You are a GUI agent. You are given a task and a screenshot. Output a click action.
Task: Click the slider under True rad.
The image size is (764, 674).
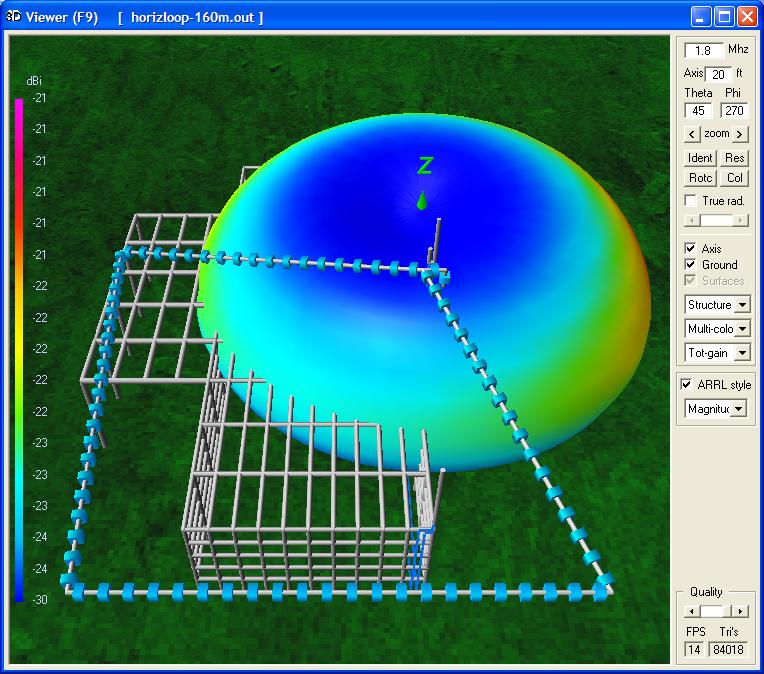click(x=716, y=220)
